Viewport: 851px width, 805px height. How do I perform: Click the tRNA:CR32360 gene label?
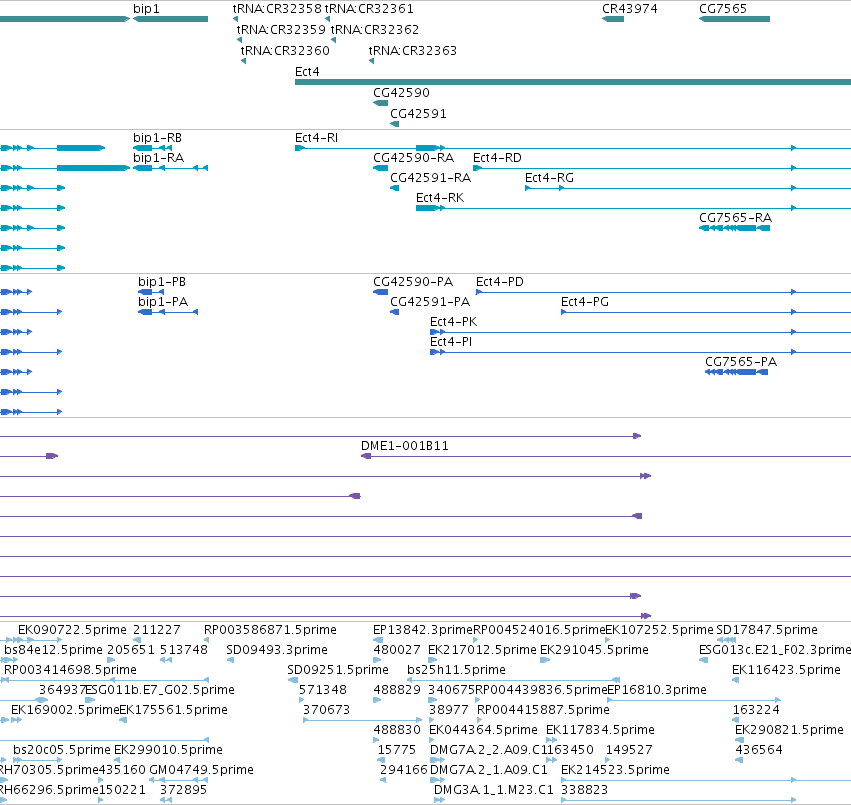pos(285,50)
